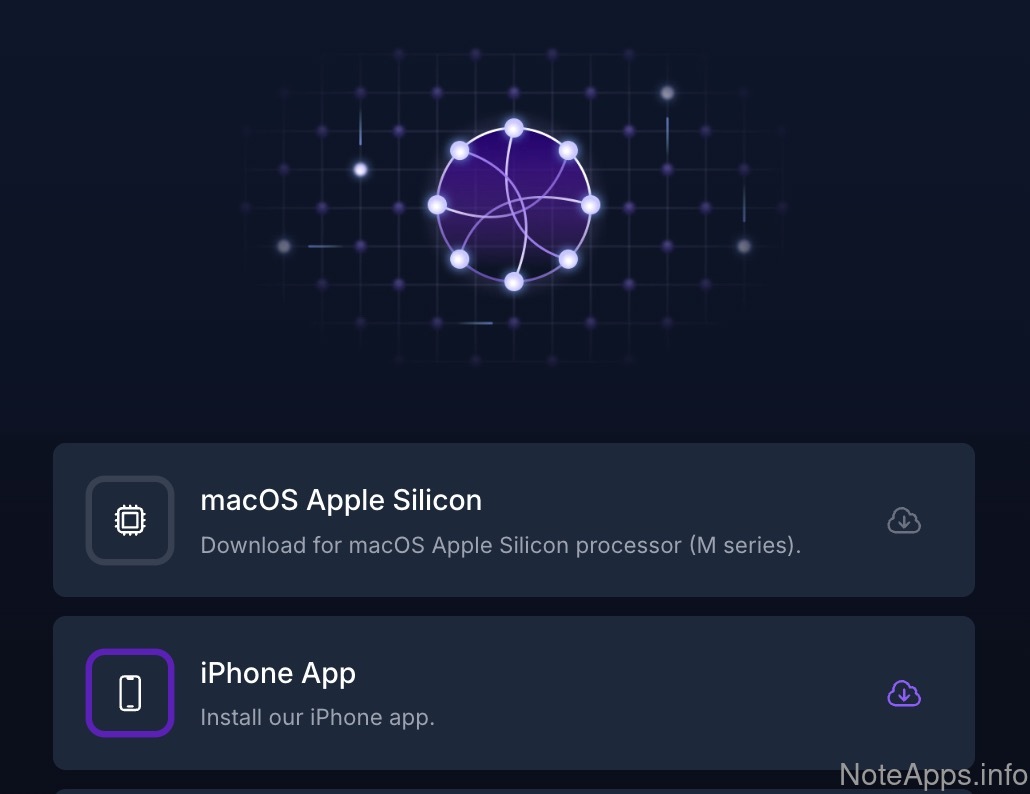Download macOS Apple Silicon via cloud icon
This screenshot has height=794, width=1030.
tap(904, 520)
